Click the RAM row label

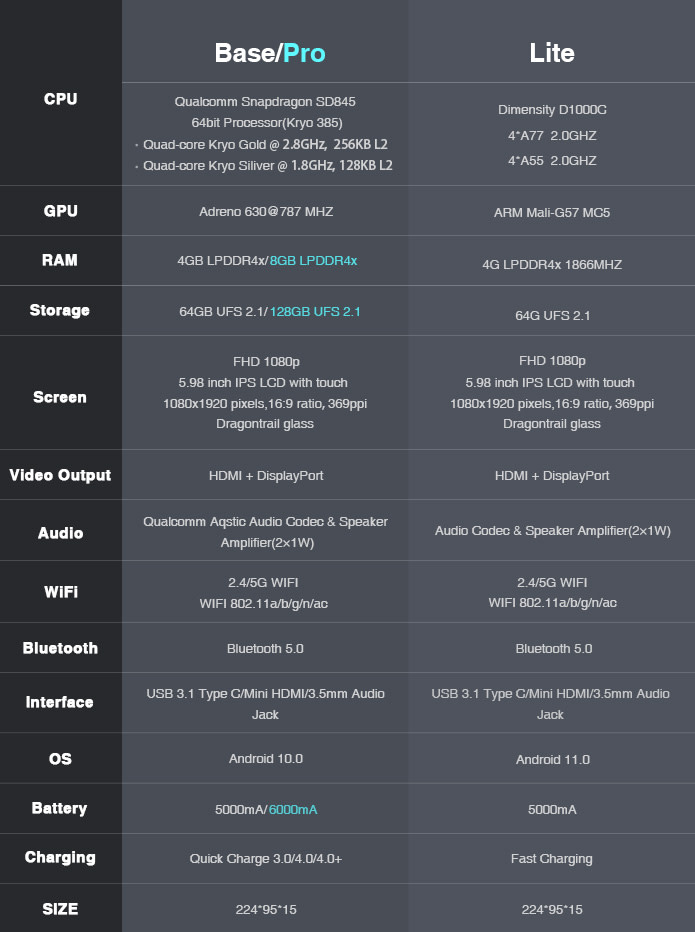click(59, 260)
